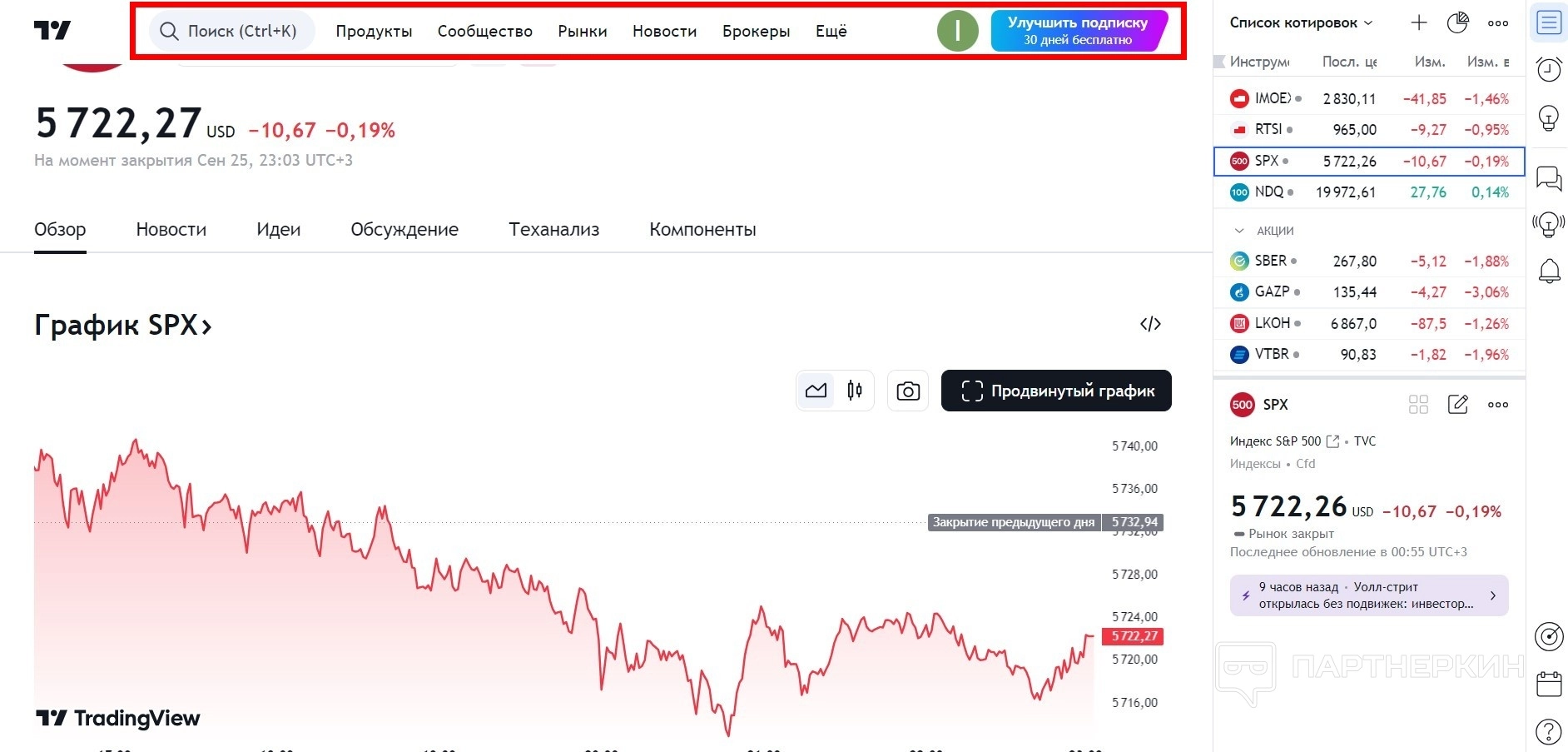The height and width of the screenshot is (752, 1568).
Task: Focus the Поиск (Ctrl+K) search field
Action: (232, 31)
